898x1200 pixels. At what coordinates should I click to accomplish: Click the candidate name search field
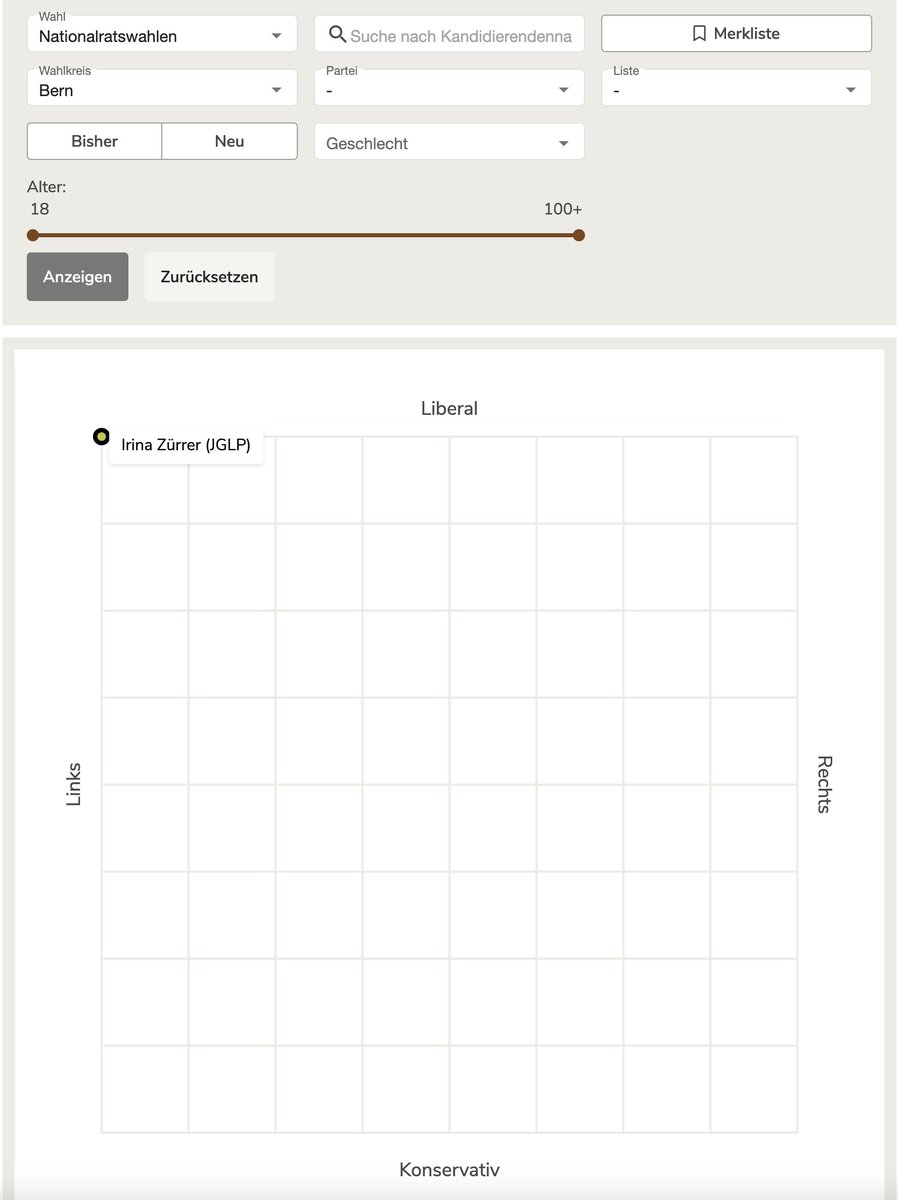(449, 35)
